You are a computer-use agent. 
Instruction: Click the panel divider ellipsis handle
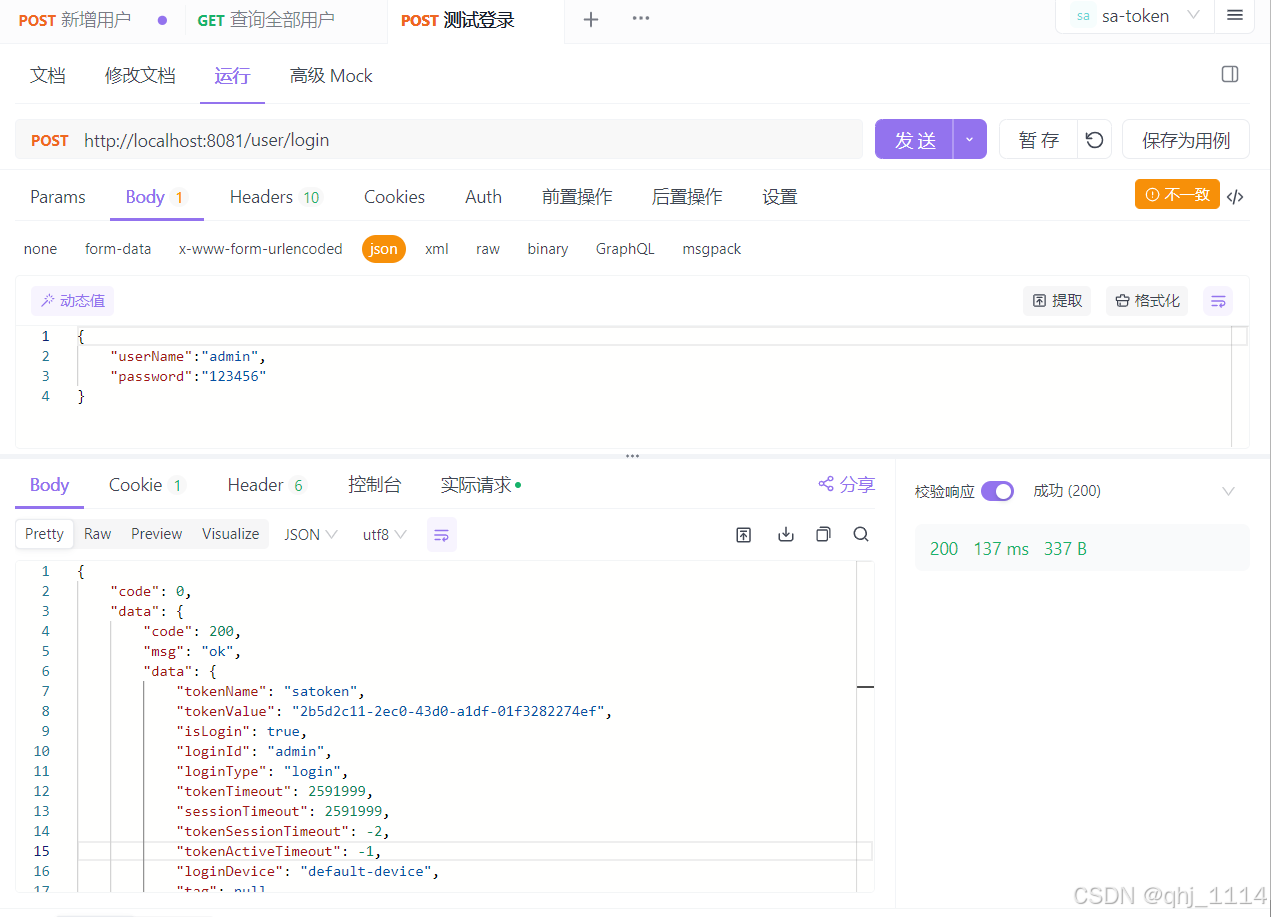632,455
